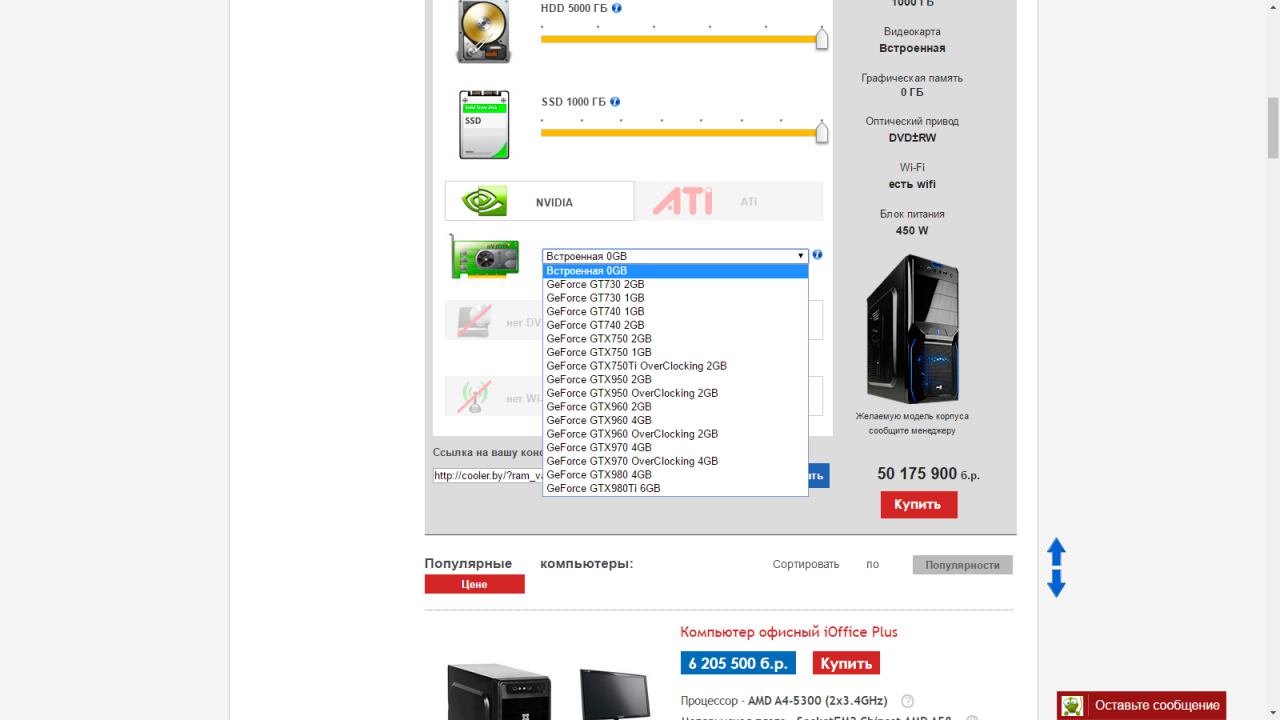
Task: Open the iOffice Plus monitor thumbnail
Action: [x=615, y=695]
